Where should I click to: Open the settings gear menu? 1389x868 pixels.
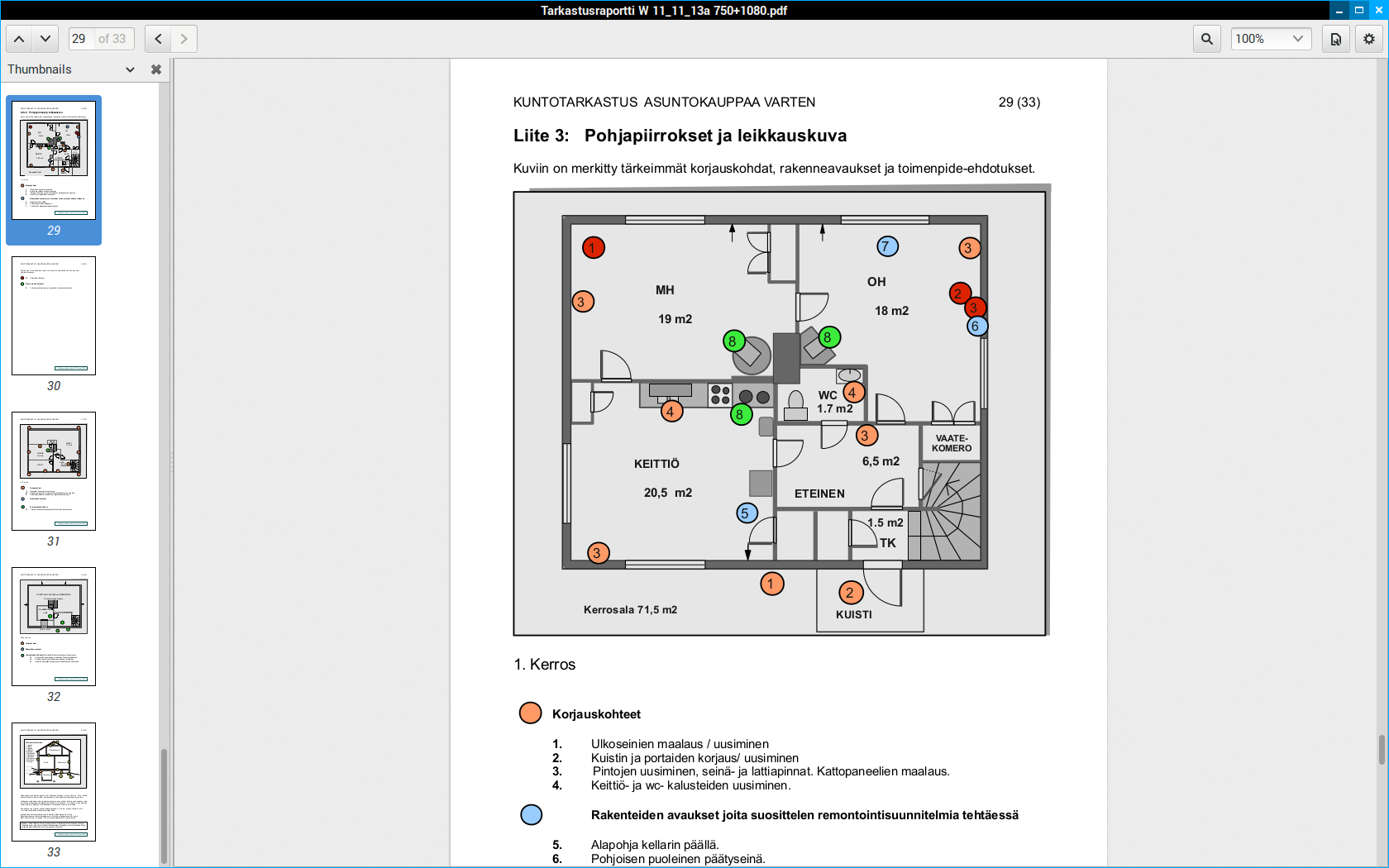[x=1369, y=39]
